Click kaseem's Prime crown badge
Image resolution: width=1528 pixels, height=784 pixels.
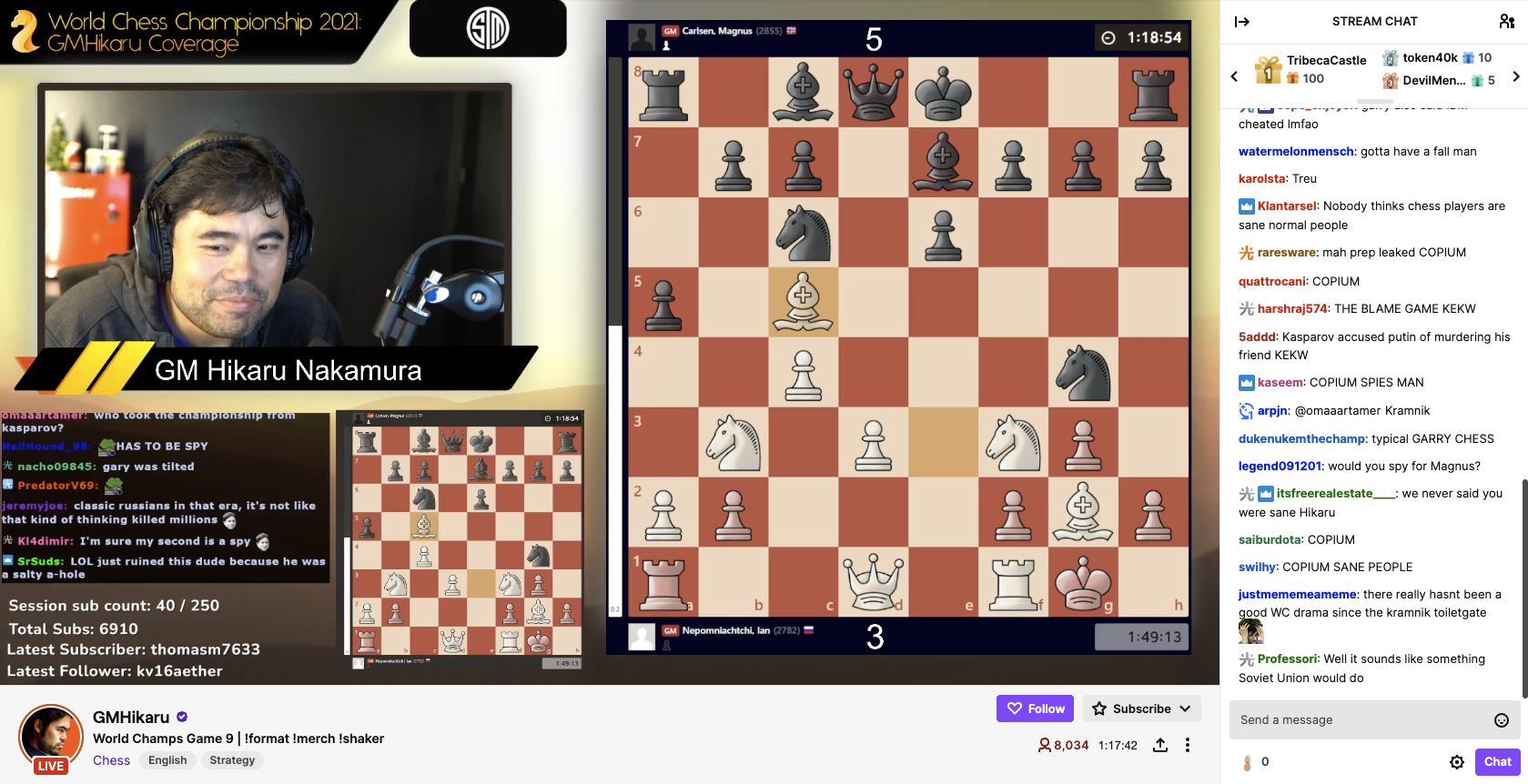click(1247, 383)
